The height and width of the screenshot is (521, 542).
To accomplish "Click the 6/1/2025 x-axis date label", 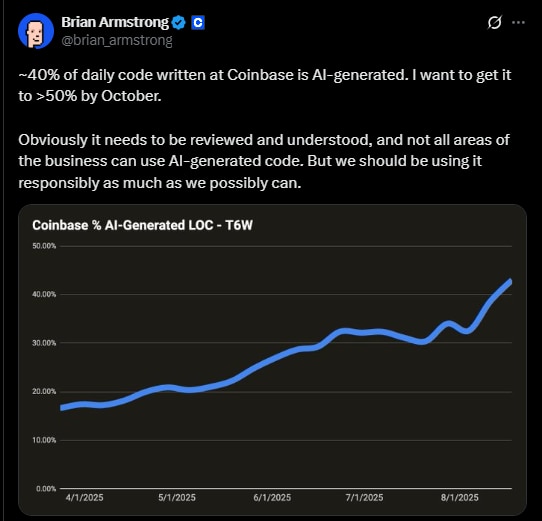I will pyautogui.click(x=272, y=497).
